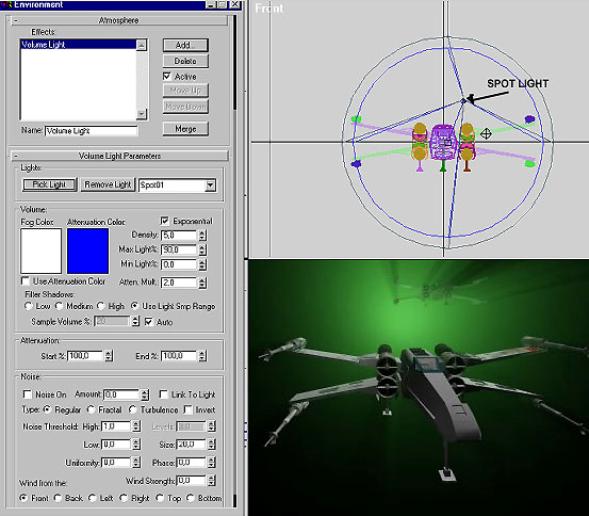Enable Link To Light checkbox
Screen dimensions: 589x516
[163, 394]
